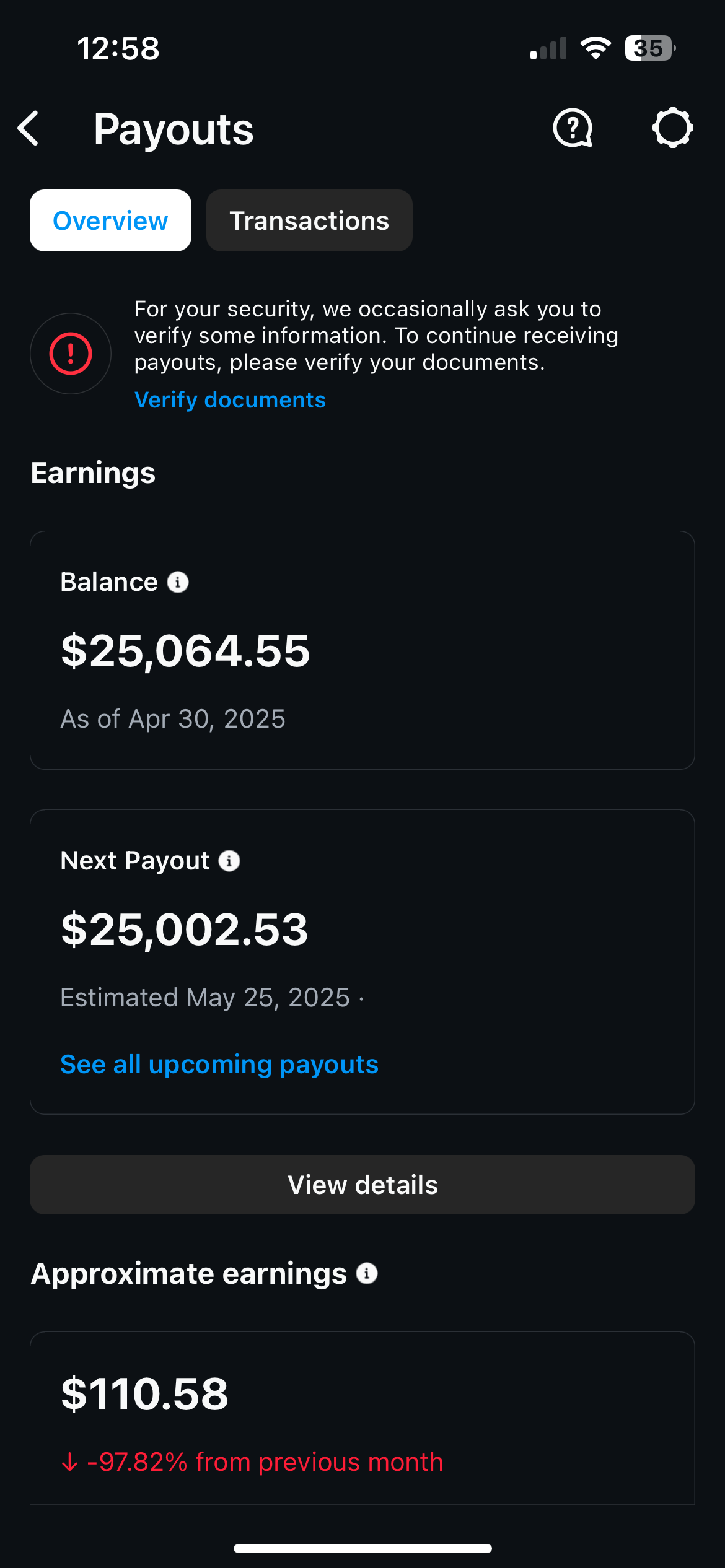725x1568 pixels.
Task: Tap the red down-arrow trend icon
Action: click(x=70, y=1462)
